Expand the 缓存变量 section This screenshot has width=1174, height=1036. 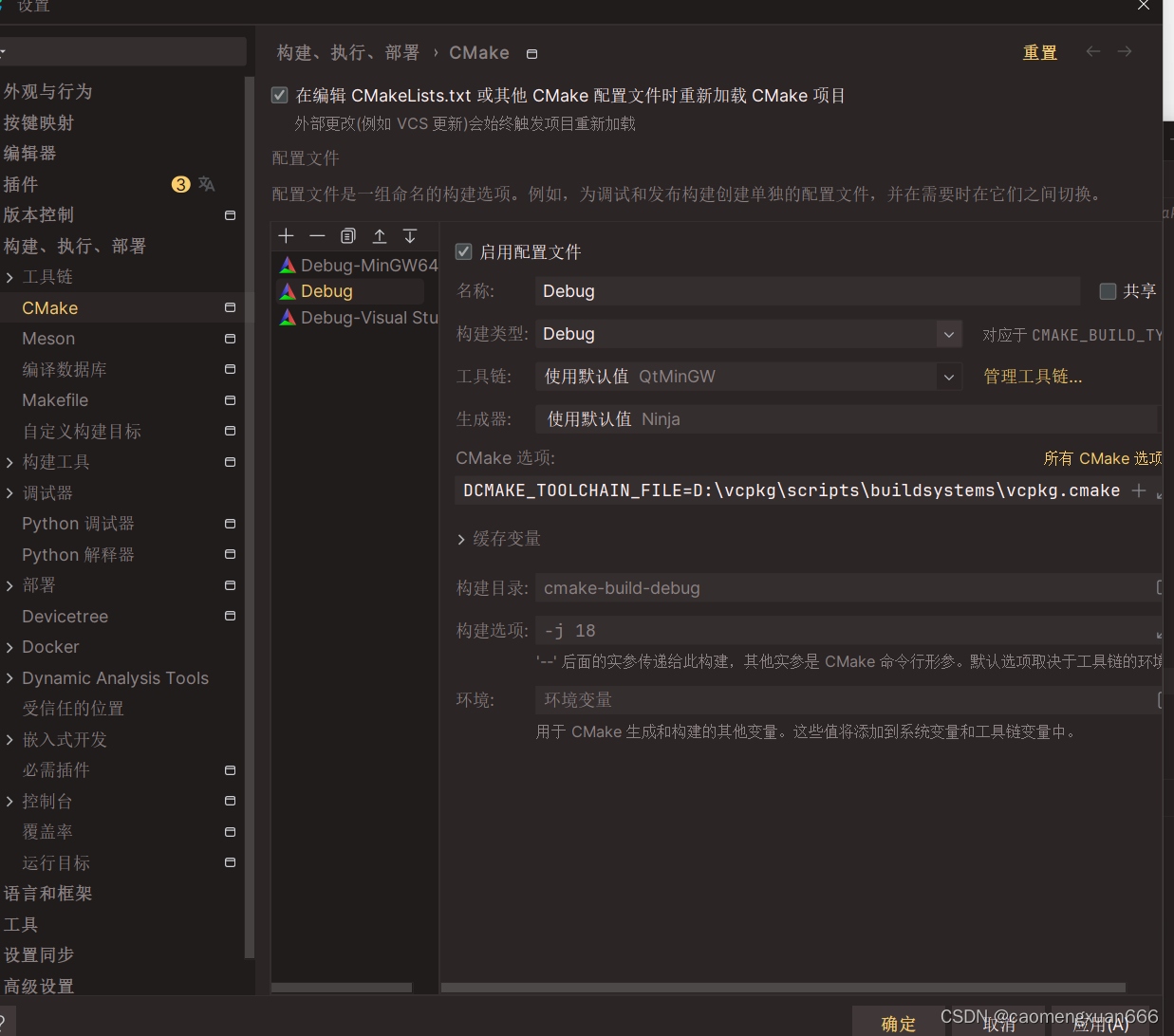coord(461,538)
